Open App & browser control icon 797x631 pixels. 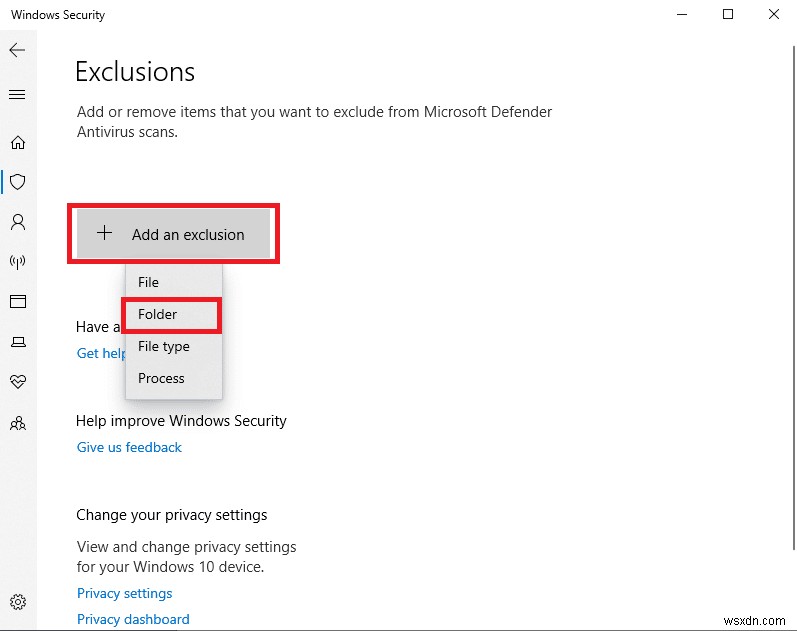coord(17,301)
